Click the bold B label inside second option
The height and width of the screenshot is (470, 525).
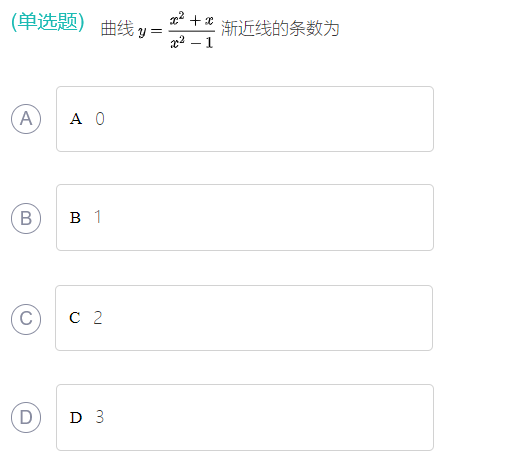point(75,218)
